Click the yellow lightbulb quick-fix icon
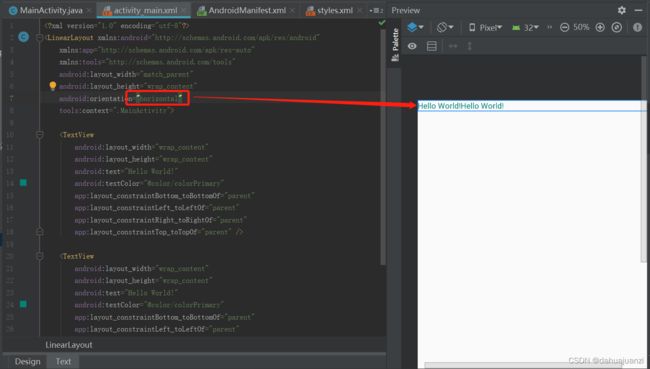 (53, 86)
